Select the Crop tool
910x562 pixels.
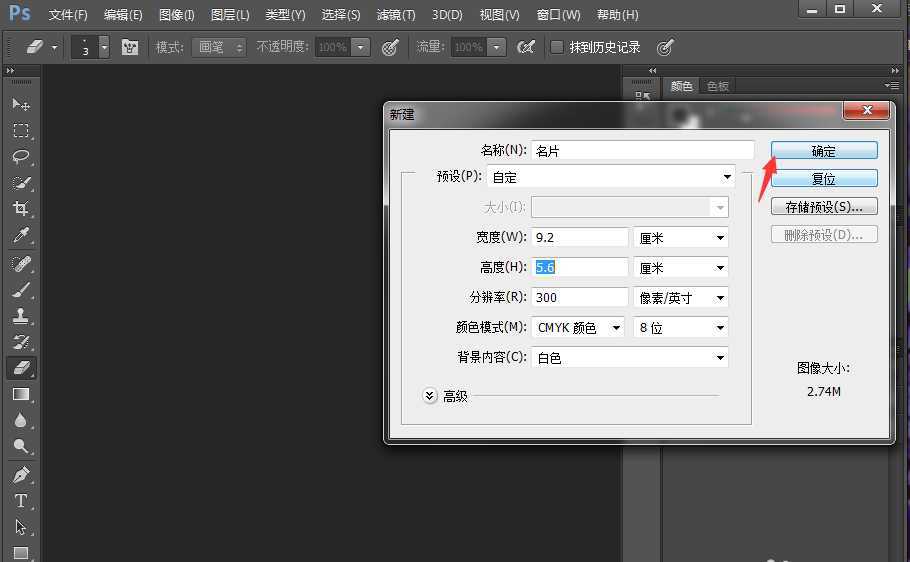coord(20,209)
